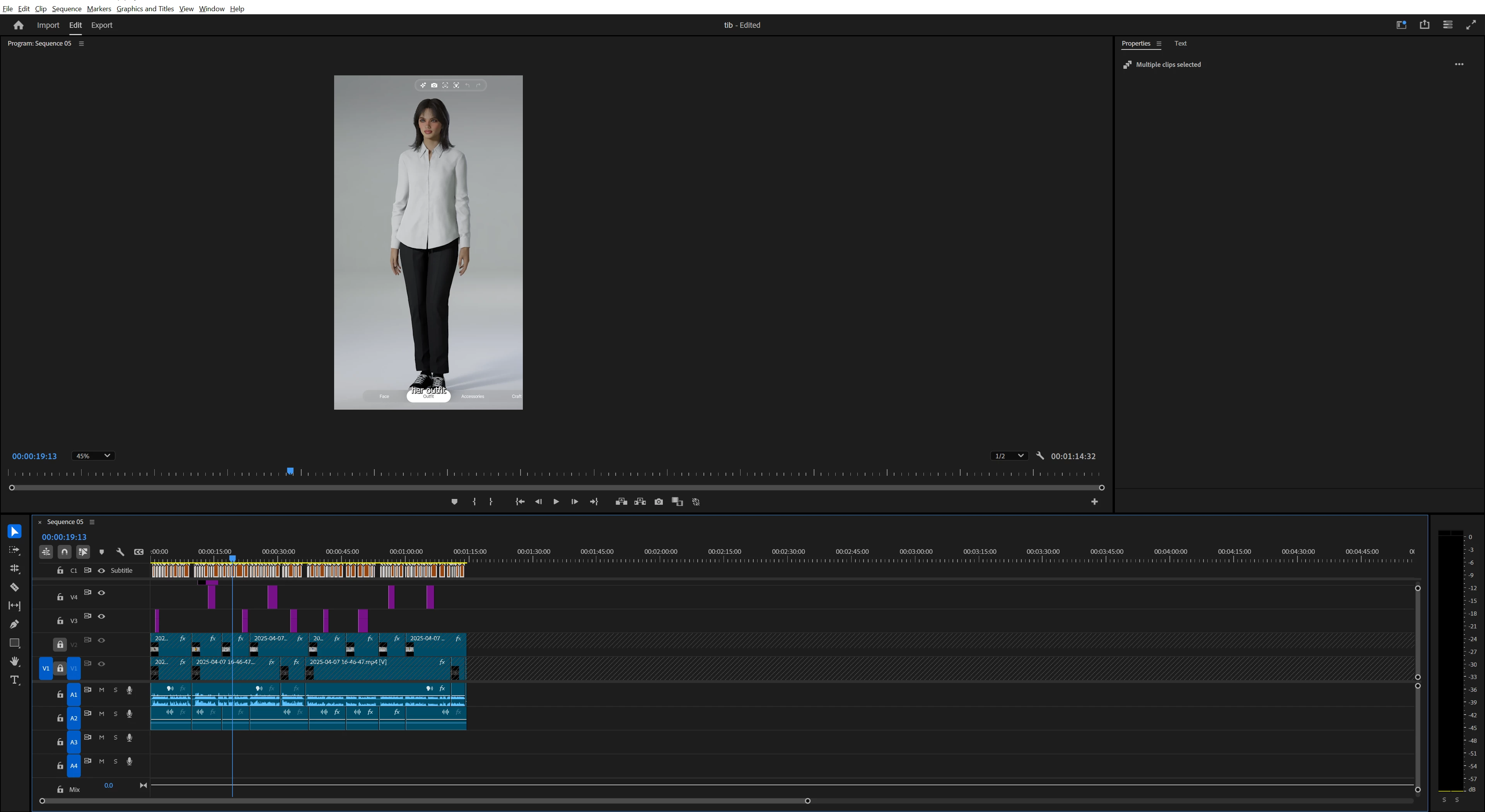Select the Razor tool
The image size is (1485, 812).
[14, 587]
